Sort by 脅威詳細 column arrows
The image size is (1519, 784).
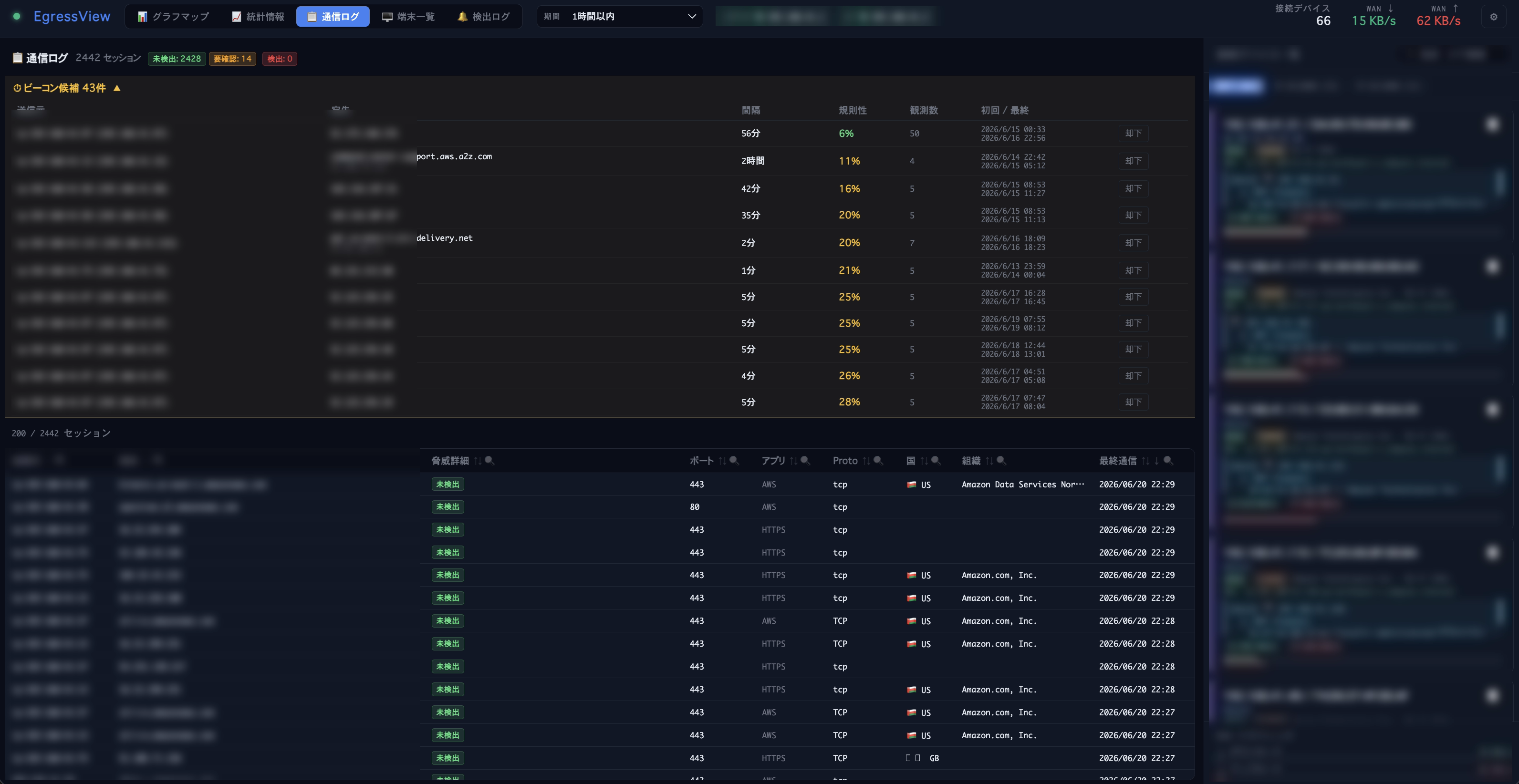pyautogui.click(x=478, y=461)
